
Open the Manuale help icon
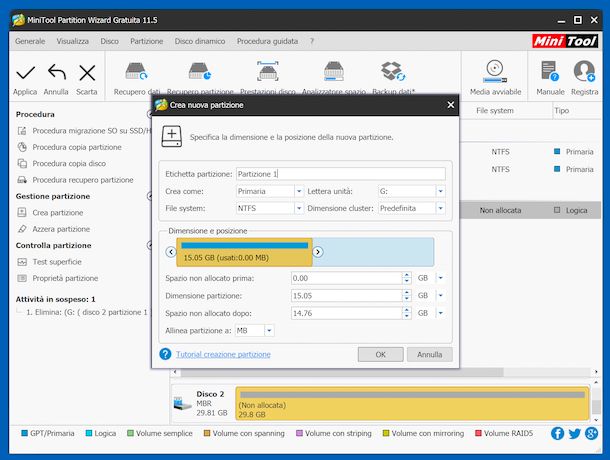(x=549, y=71)
